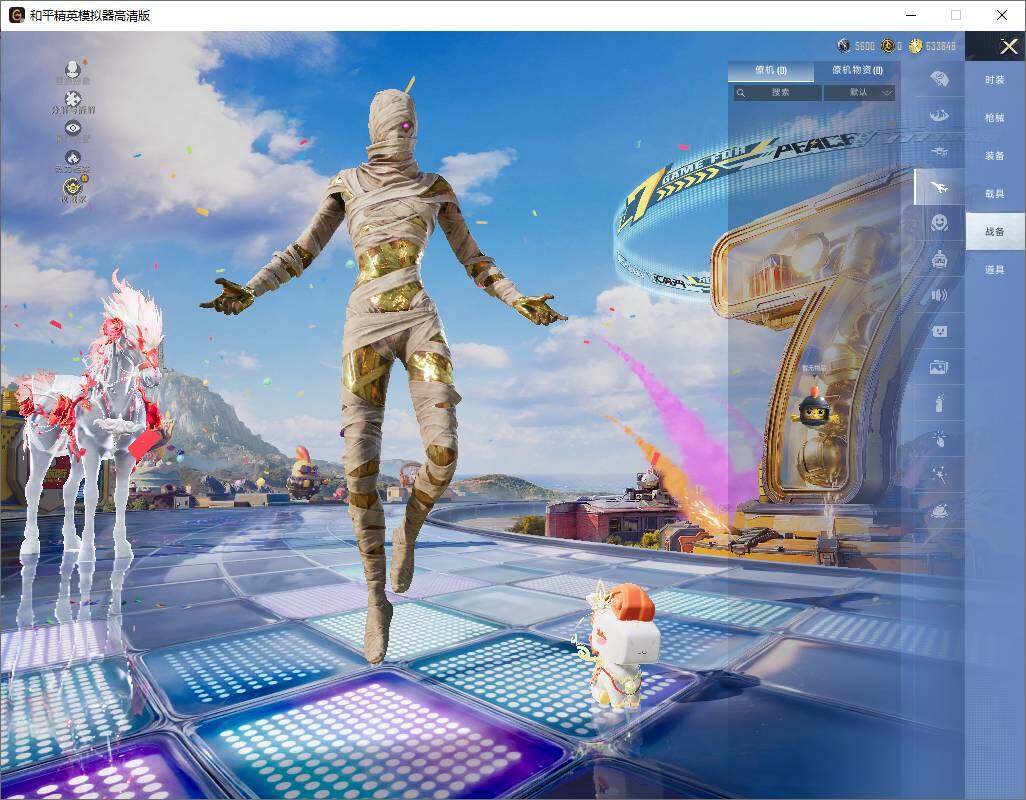
Task: Select the smiley face emote icon
Action: point(939,222)
